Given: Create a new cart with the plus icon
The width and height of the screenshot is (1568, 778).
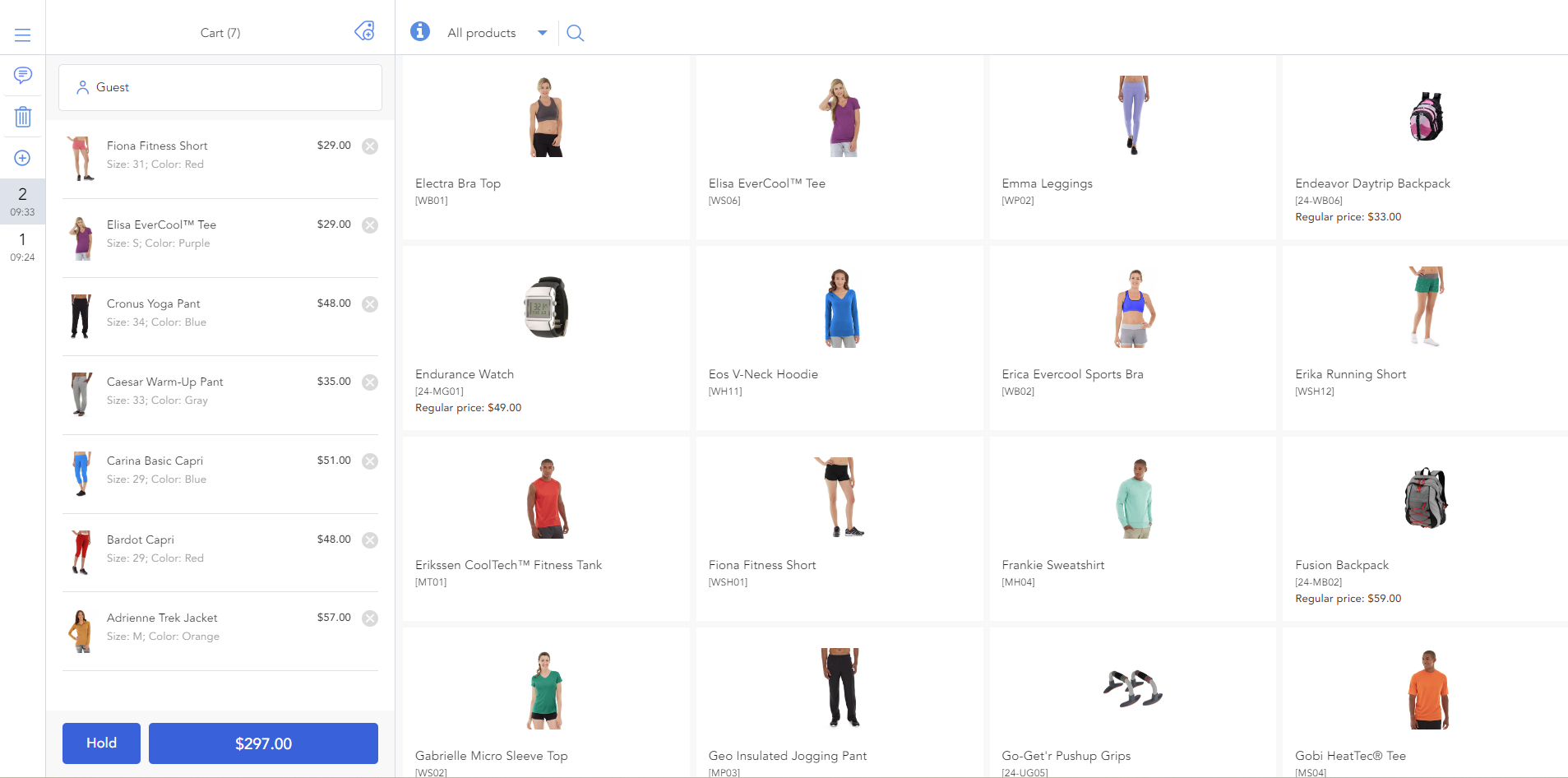Looking at the screenshot, I should pyautogui.click(x=22, y=158).
